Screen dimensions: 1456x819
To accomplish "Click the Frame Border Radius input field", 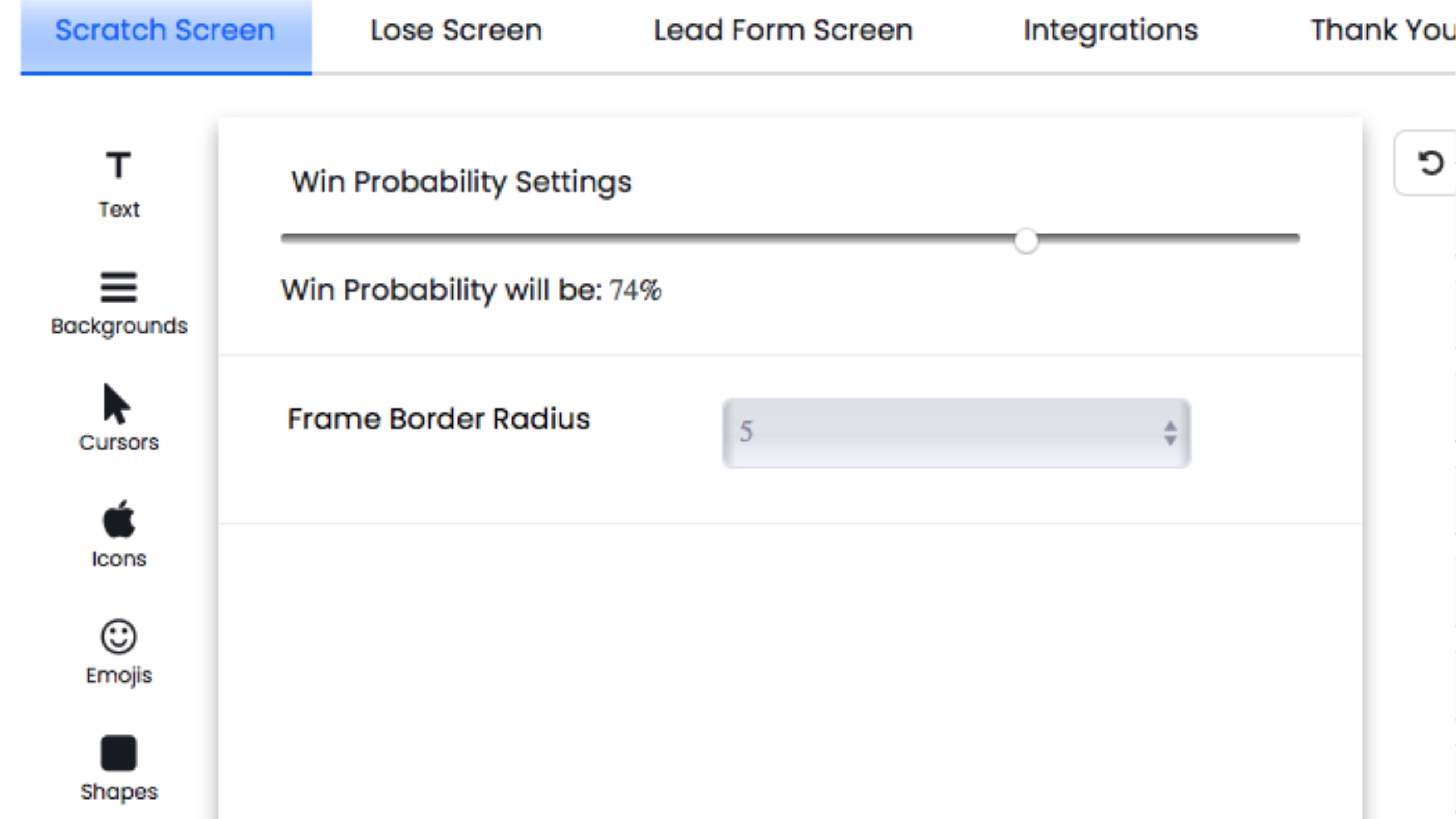I will pyautogui.click(x=938, y=433).
